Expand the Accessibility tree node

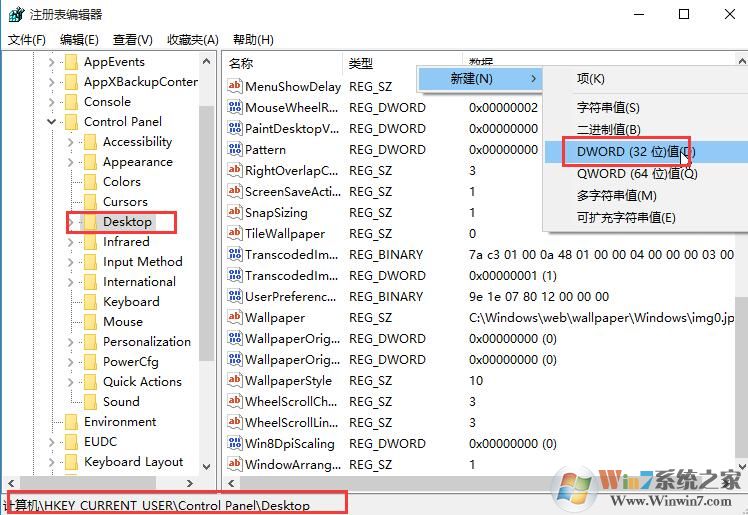(71, 142)
